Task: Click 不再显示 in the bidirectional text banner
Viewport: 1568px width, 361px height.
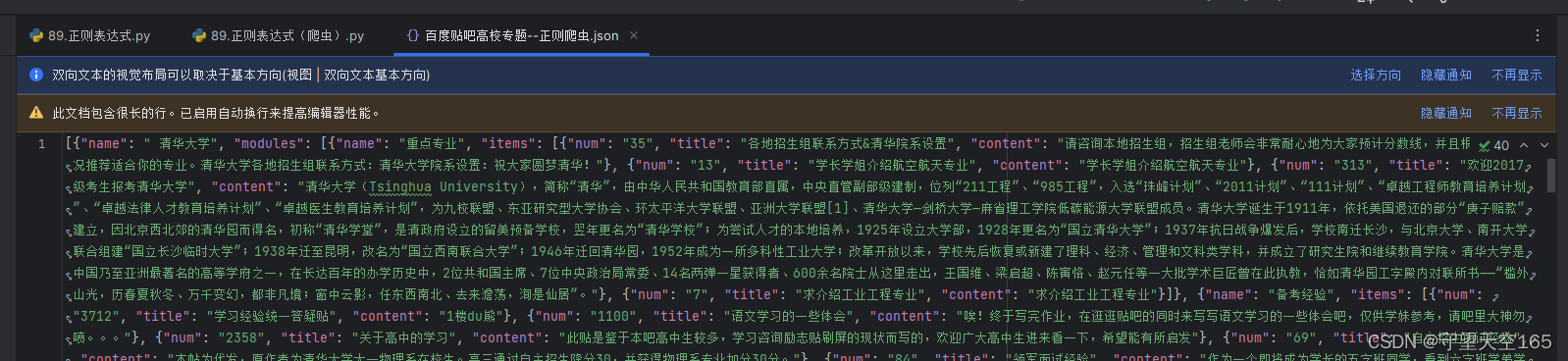Action: pyautogui.click(x=1517, y=75)
